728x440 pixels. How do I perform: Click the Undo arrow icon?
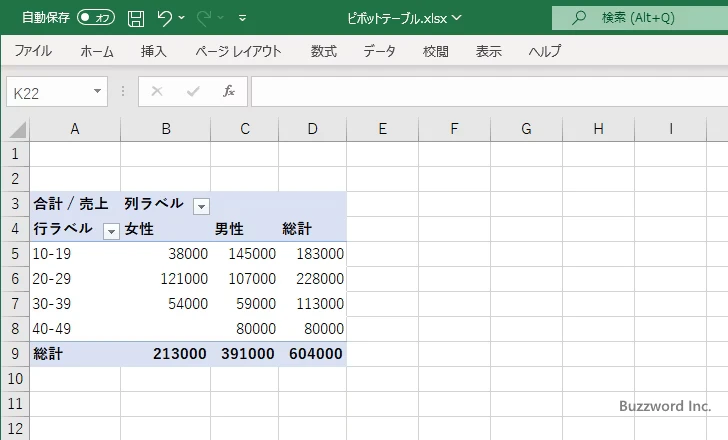[164, 18]
